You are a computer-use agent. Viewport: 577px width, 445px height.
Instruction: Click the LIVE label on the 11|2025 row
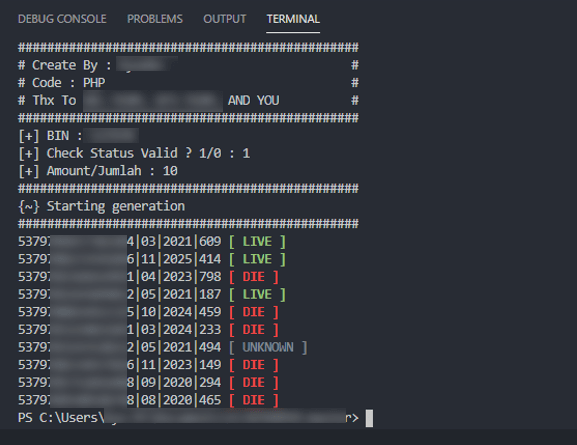257,259
